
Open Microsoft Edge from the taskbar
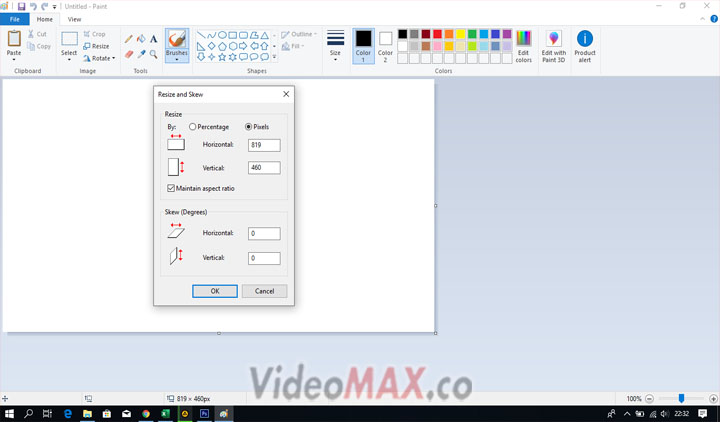[68, 414]
